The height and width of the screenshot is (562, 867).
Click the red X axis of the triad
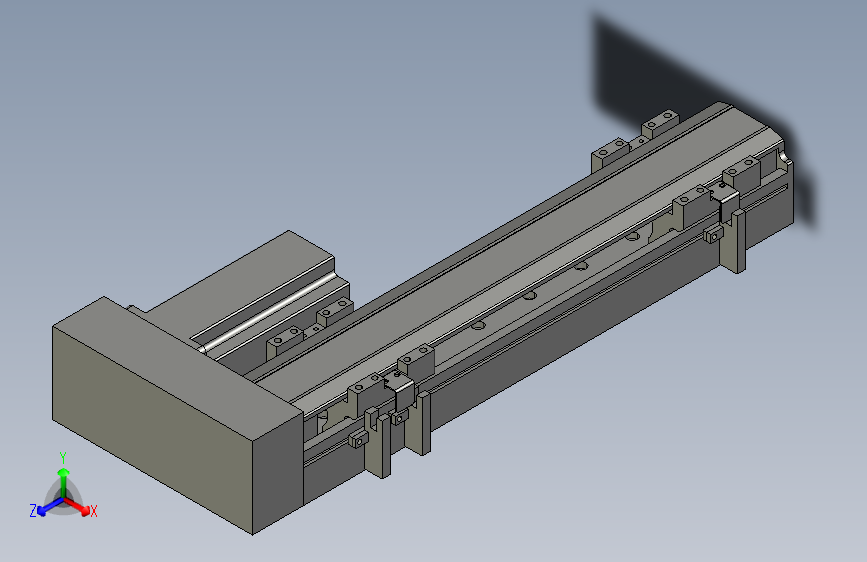click(x=77, y=506)
